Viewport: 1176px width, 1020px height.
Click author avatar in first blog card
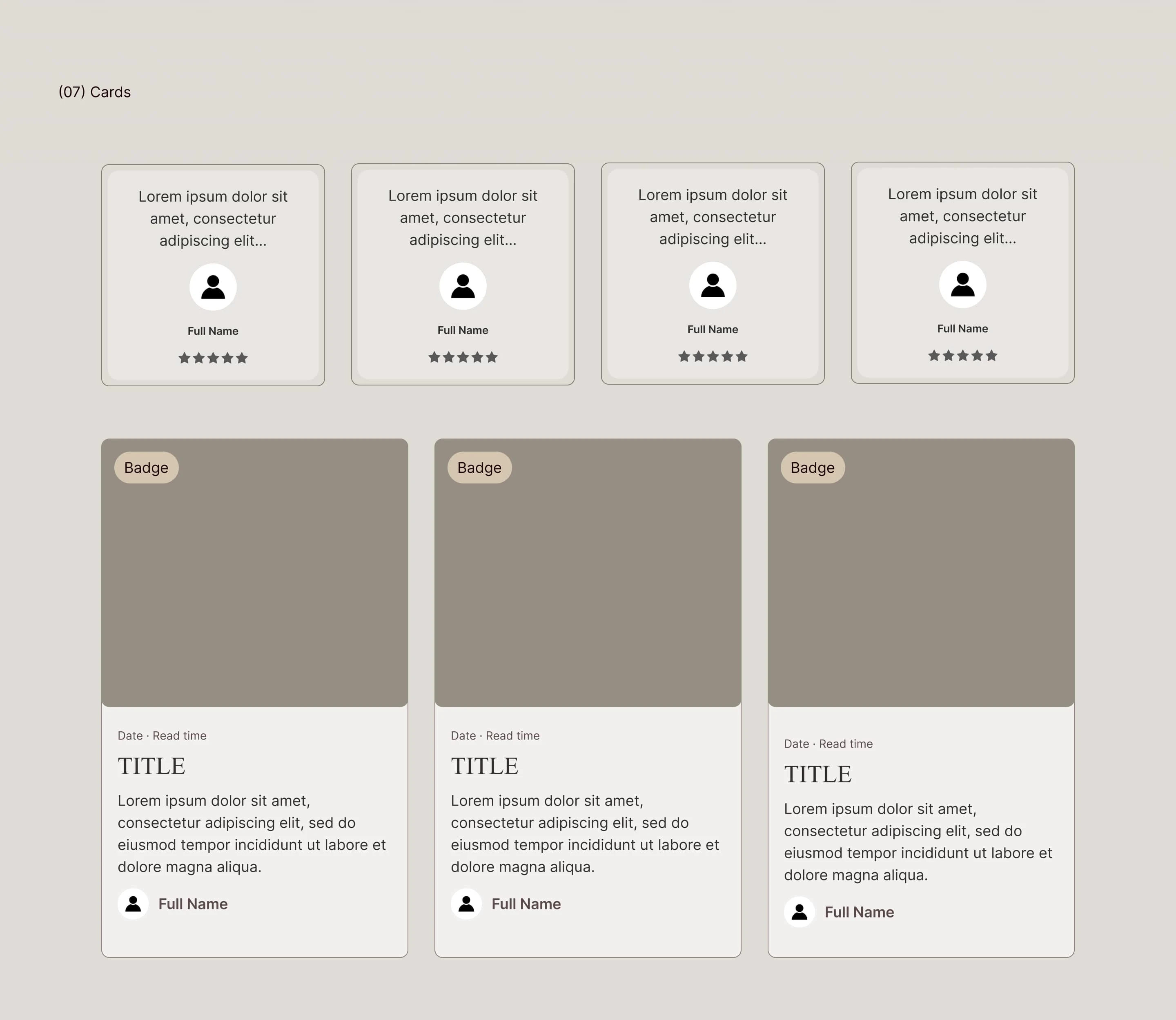[x=133, y=904]
